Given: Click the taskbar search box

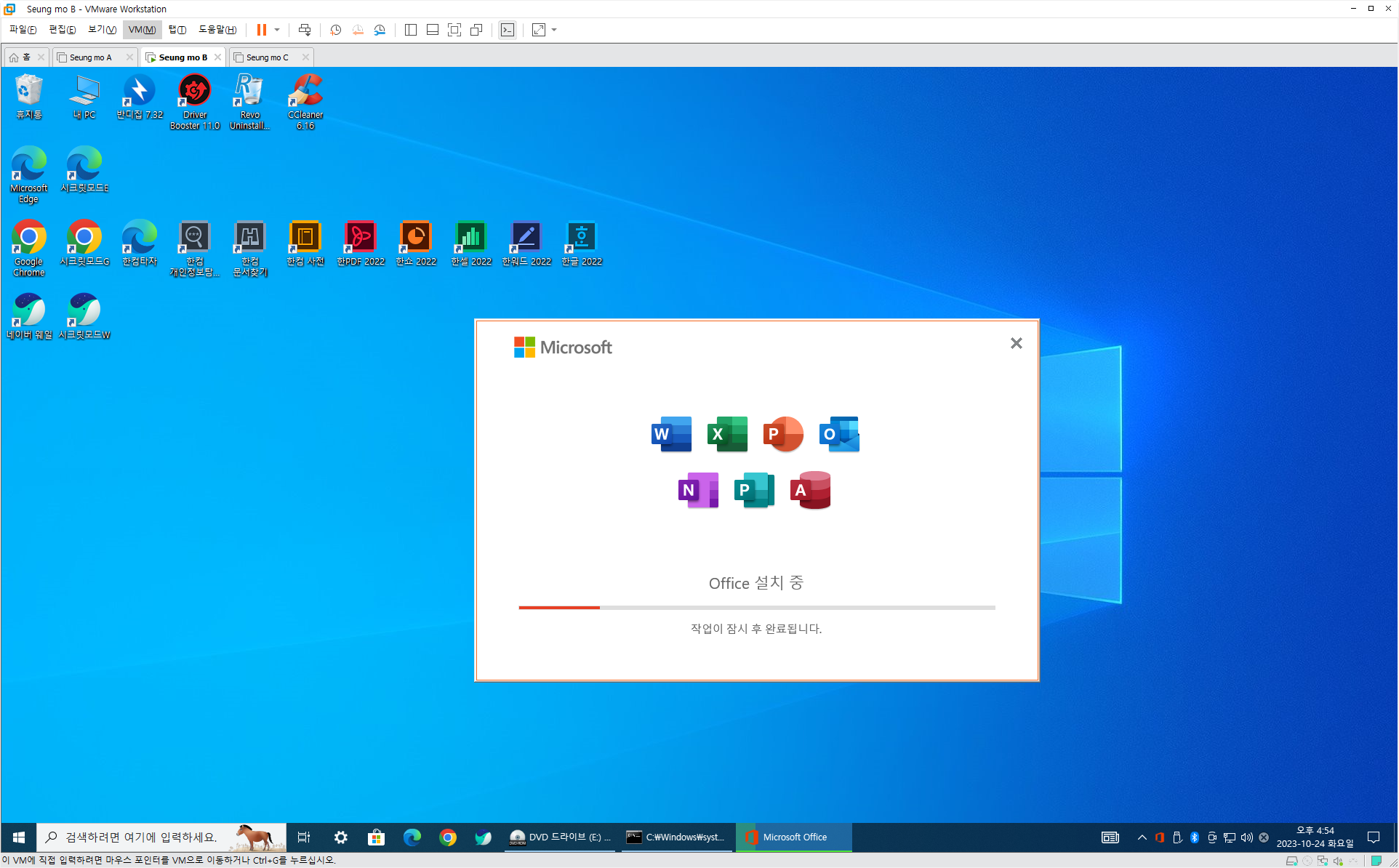Looking at the screenshot, I should (x=161, y=837).
